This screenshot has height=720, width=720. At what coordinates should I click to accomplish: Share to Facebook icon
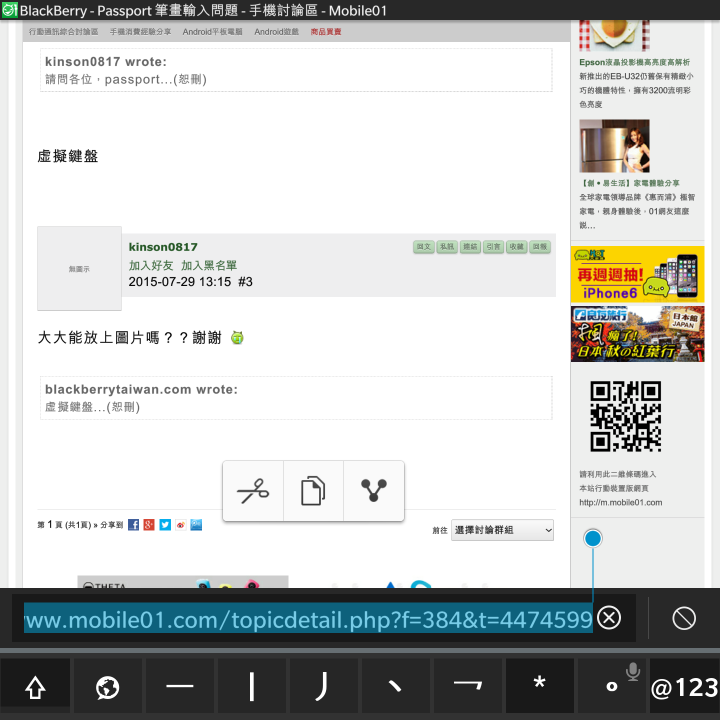coord(134,525)
